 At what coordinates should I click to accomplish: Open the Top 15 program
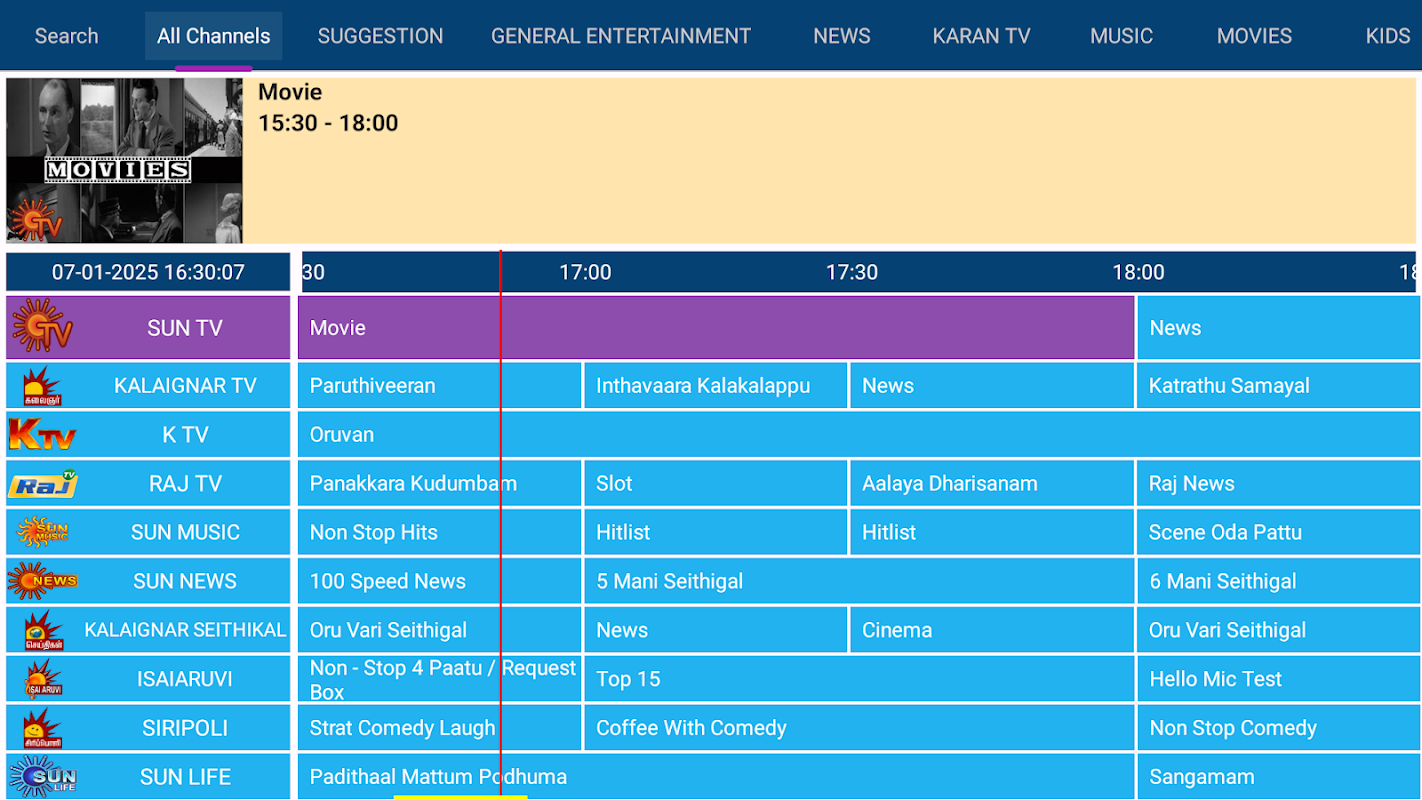859,680
